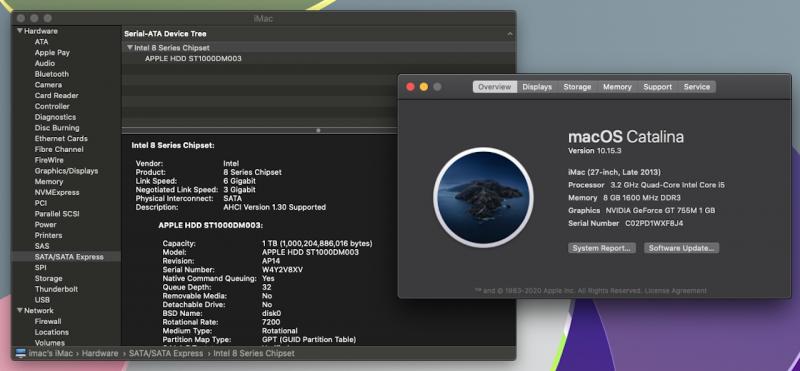Open the Bluetooth hardware entry
The height and width of the screenshot is (371, 800).
pyautogui.click(x=52, y=74)
